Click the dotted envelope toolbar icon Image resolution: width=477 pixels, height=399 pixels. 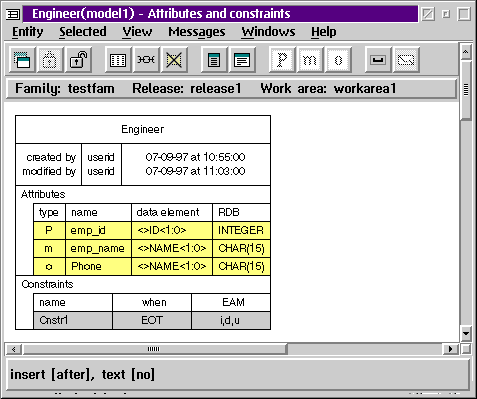[x=406, y=60]
